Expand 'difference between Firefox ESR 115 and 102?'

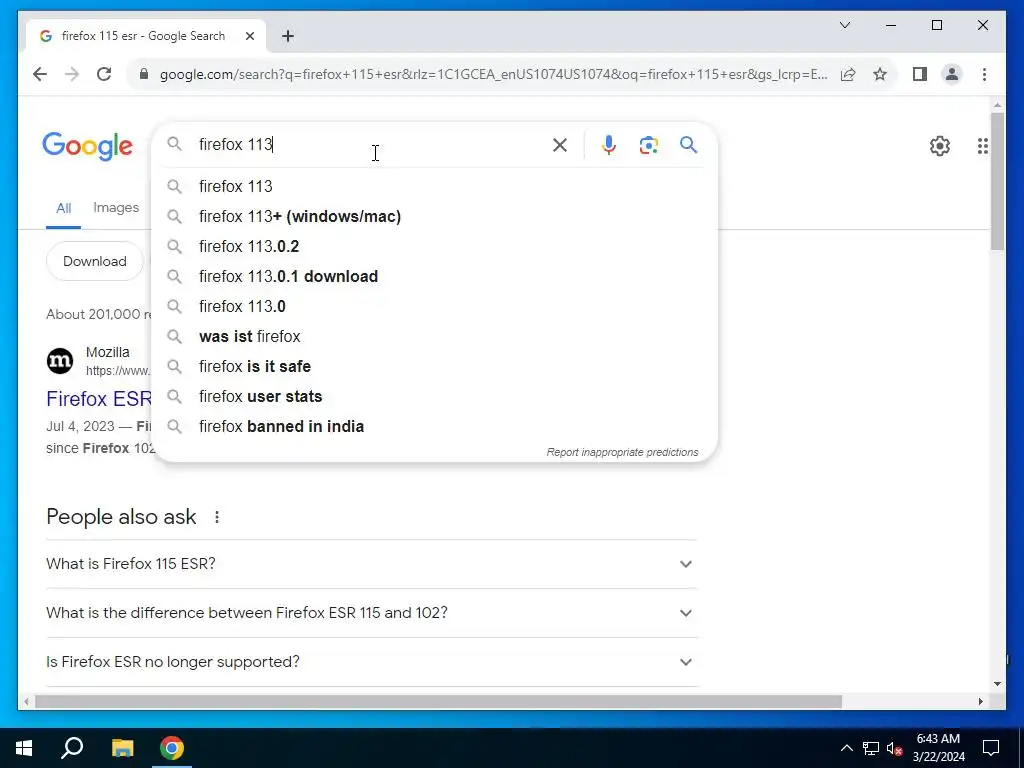(372, 613)
